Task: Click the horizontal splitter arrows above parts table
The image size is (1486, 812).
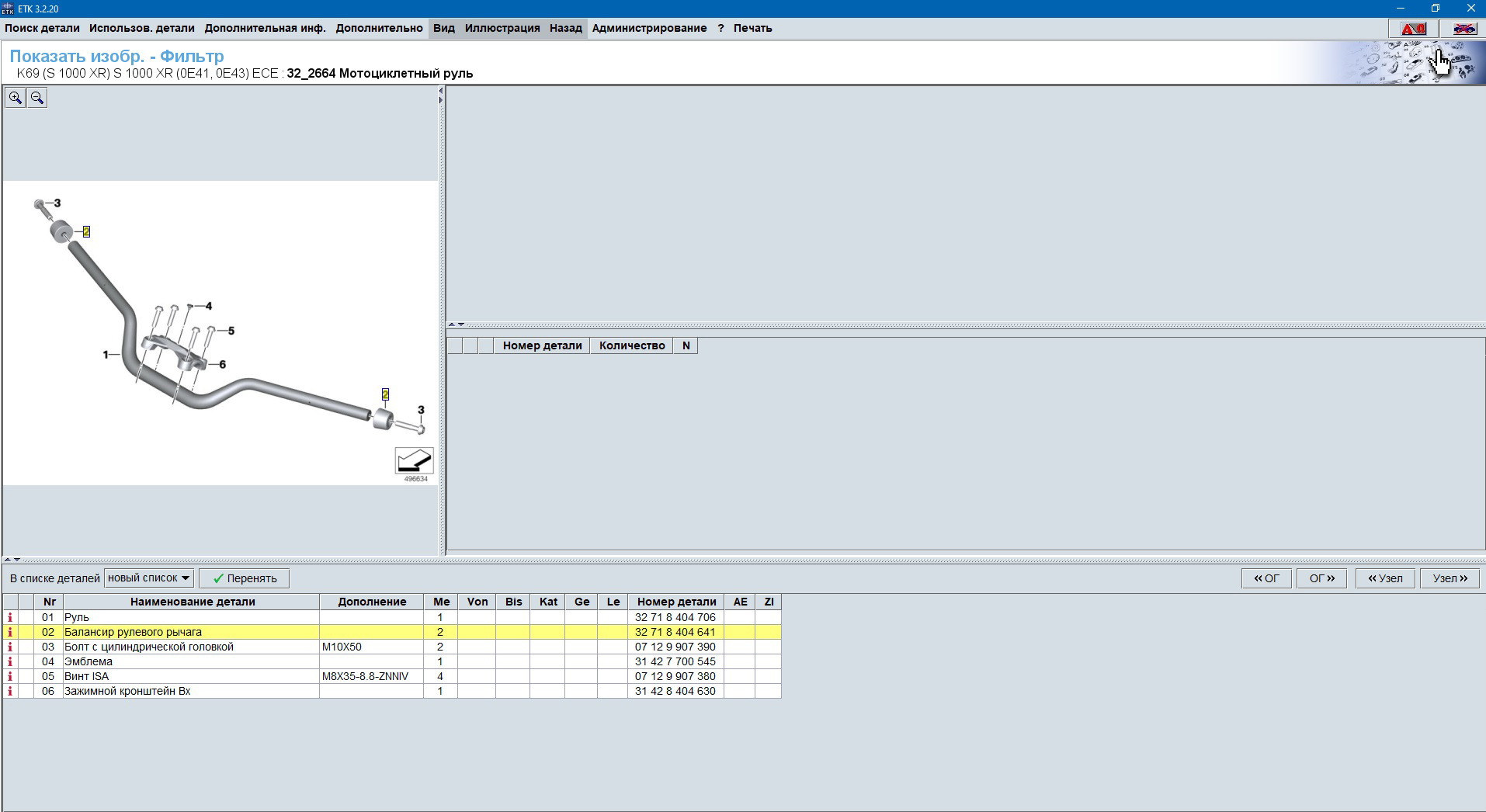Action: pos(12,560)
